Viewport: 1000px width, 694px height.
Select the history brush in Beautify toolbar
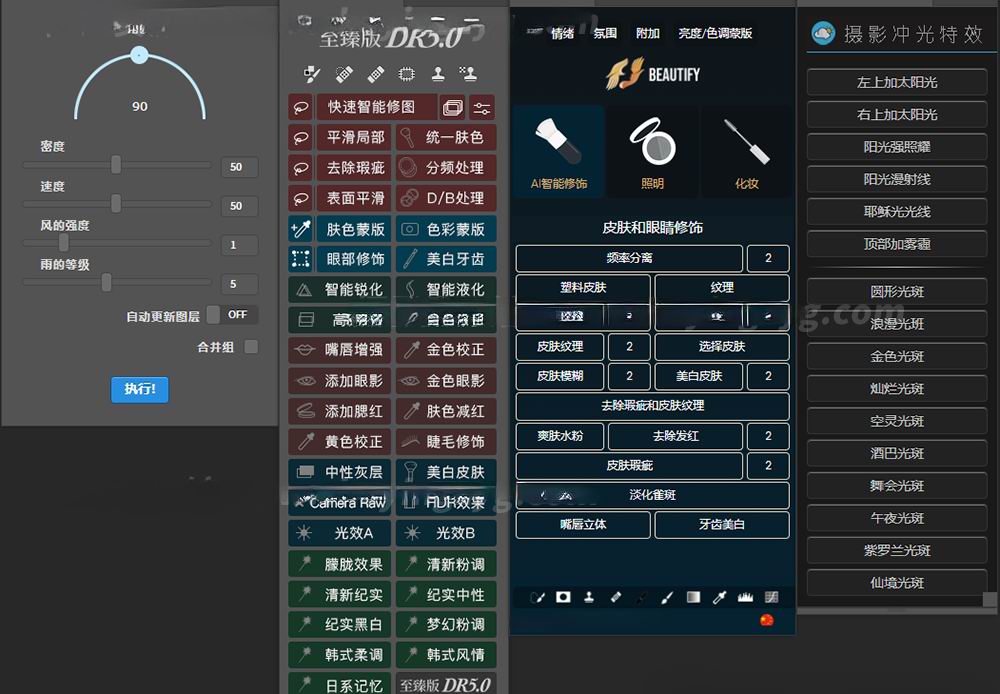538,597
